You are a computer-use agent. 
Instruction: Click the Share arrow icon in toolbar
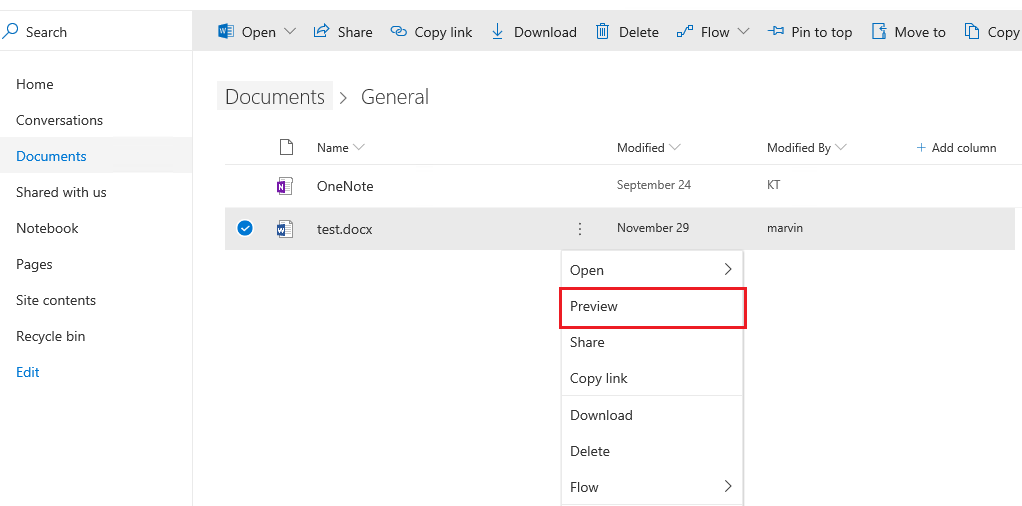pos(321,31)
